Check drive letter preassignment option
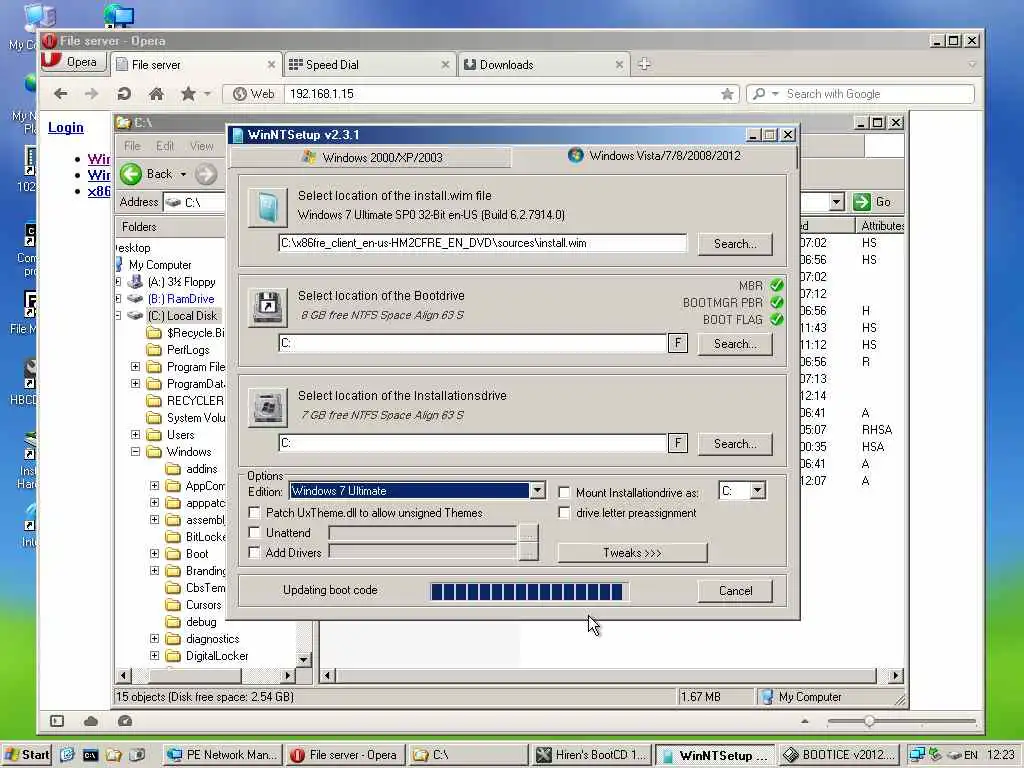This screenshot has width=1024, height=768. click(564, 513)
